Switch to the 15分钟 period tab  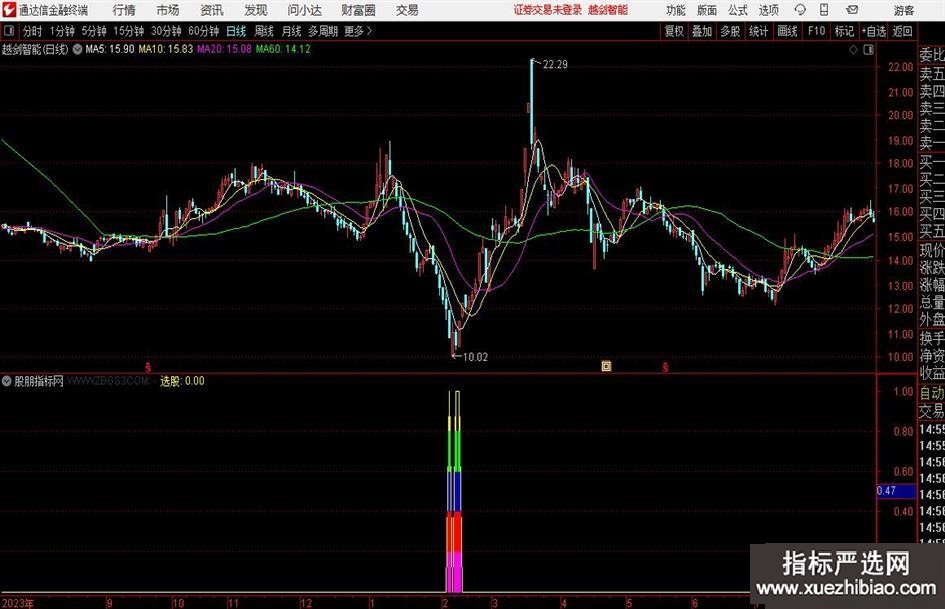click(x=129, y=31)
